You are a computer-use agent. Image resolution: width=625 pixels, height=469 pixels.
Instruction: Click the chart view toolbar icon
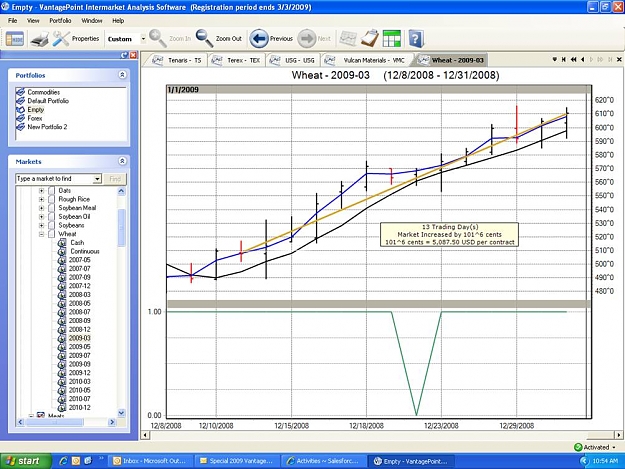[x=348, y=39]
